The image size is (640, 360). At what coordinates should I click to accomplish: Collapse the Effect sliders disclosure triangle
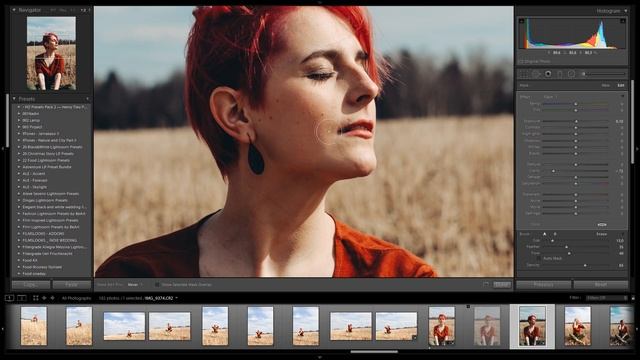622,97
